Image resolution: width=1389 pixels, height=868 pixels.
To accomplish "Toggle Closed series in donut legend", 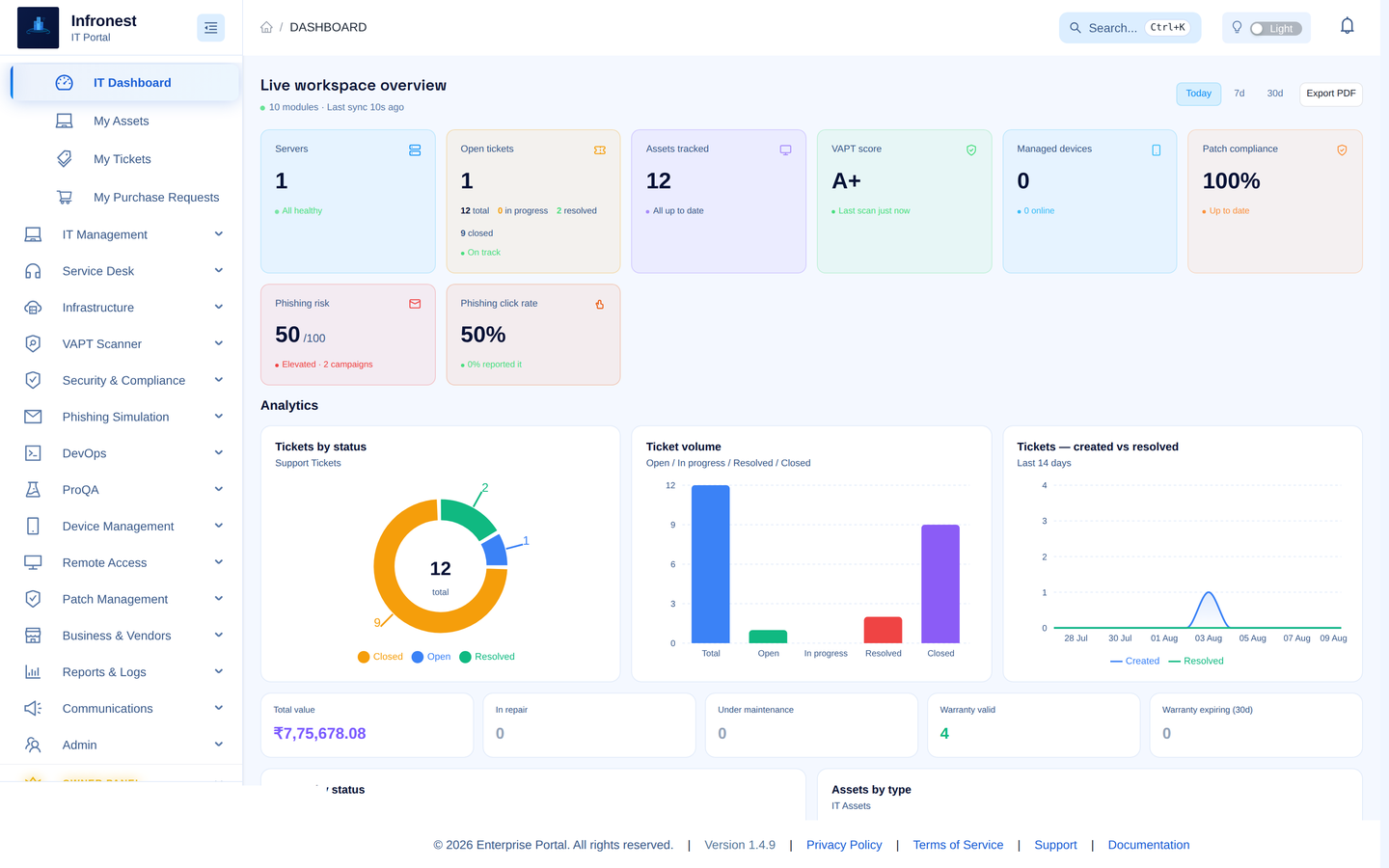I will [x=380, y=657].
